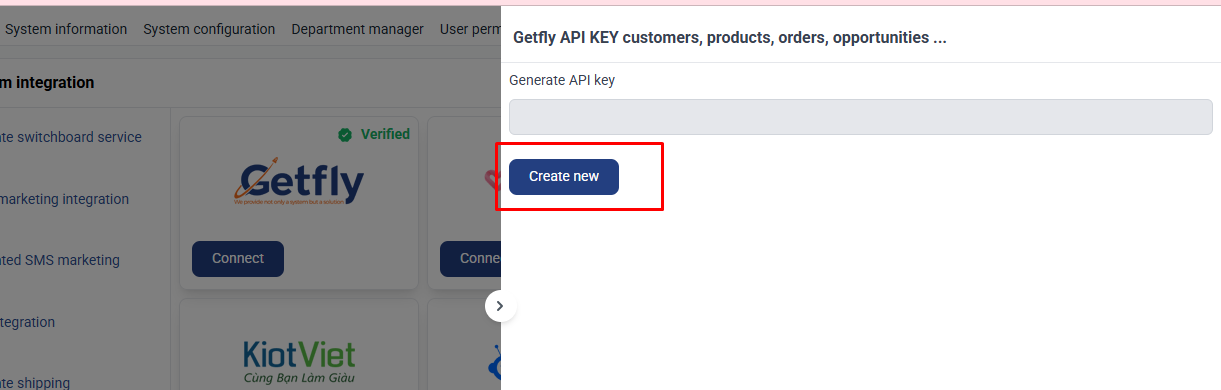Collapse the side panel with the chevron arrow
This screenshot has height=390, width=1221.
point(501,306)
